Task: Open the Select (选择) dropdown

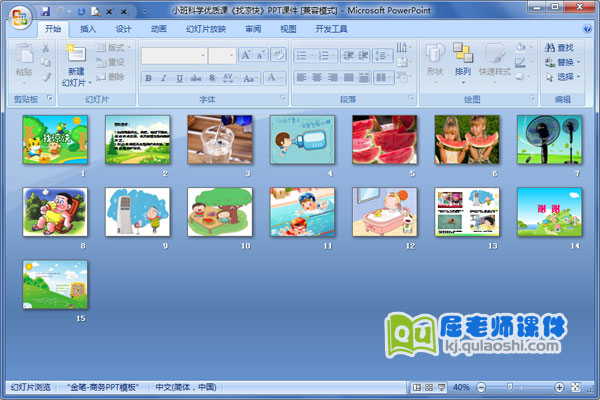Action: click(x=563, y=77)
